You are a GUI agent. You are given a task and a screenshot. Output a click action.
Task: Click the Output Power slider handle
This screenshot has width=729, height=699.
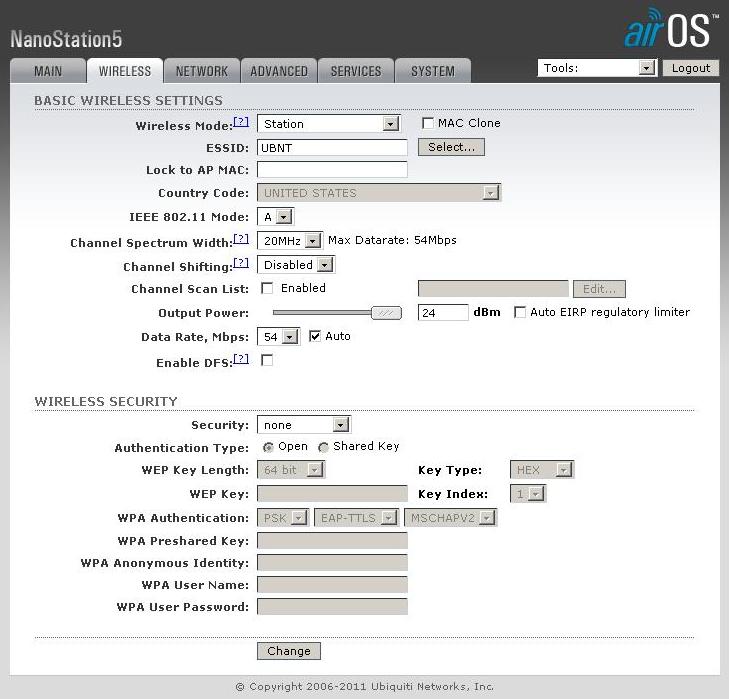[x=386, y=313]
